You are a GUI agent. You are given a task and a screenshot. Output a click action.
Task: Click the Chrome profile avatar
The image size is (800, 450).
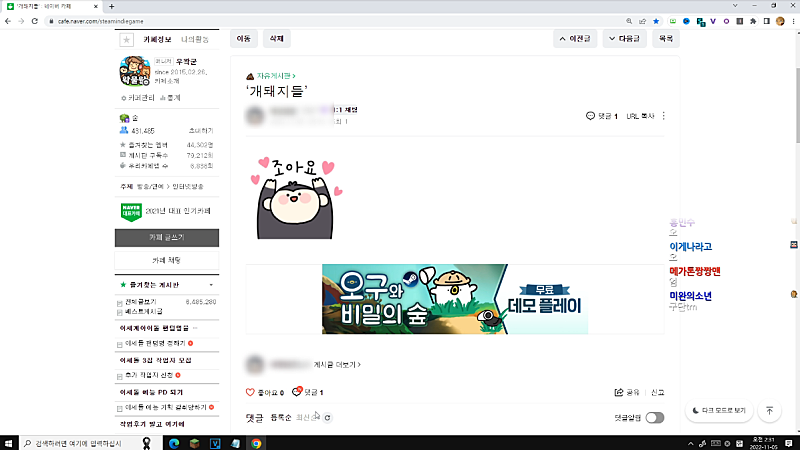coord(780,21)
